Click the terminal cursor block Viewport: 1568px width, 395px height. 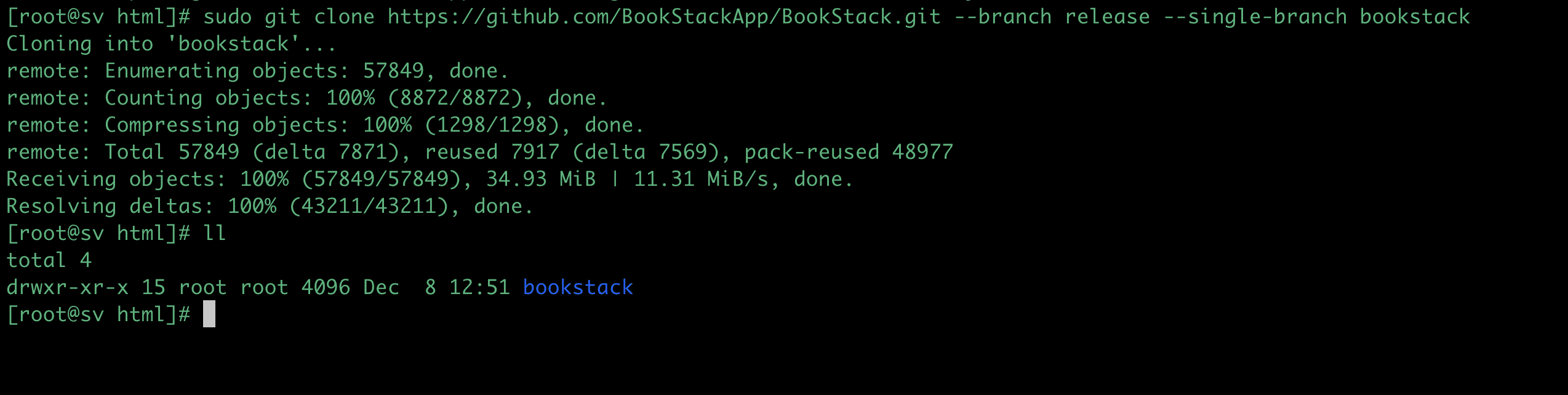click(209, 314)
